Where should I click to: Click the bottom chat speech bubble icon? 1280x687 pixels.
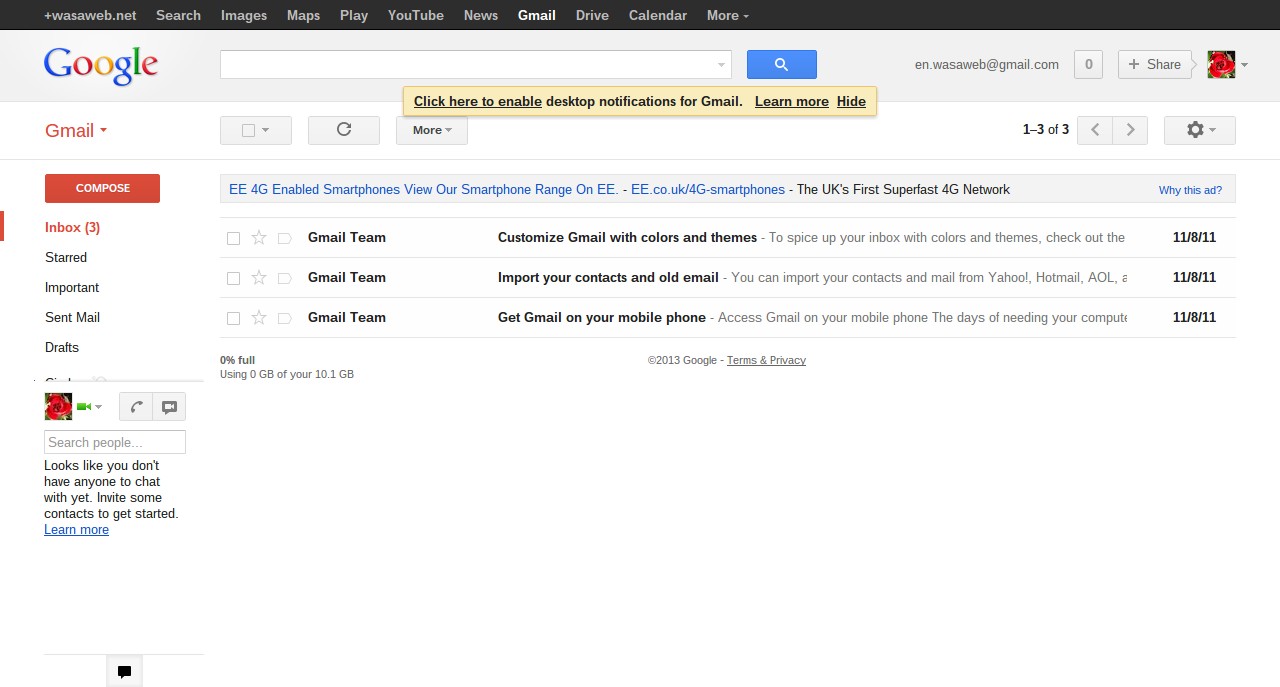[x=124, y=671]
